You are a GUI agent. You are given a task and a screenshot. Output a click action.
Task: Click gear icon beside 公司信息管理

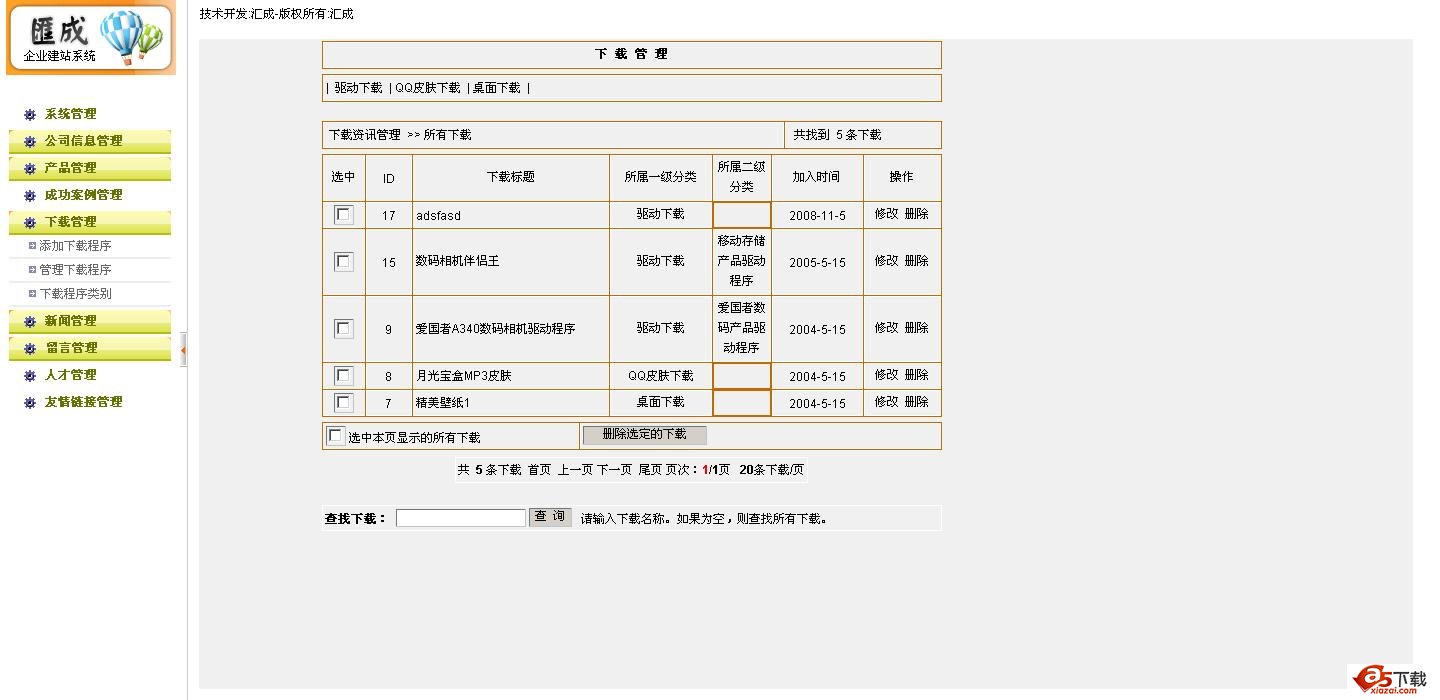pos(30,142)
